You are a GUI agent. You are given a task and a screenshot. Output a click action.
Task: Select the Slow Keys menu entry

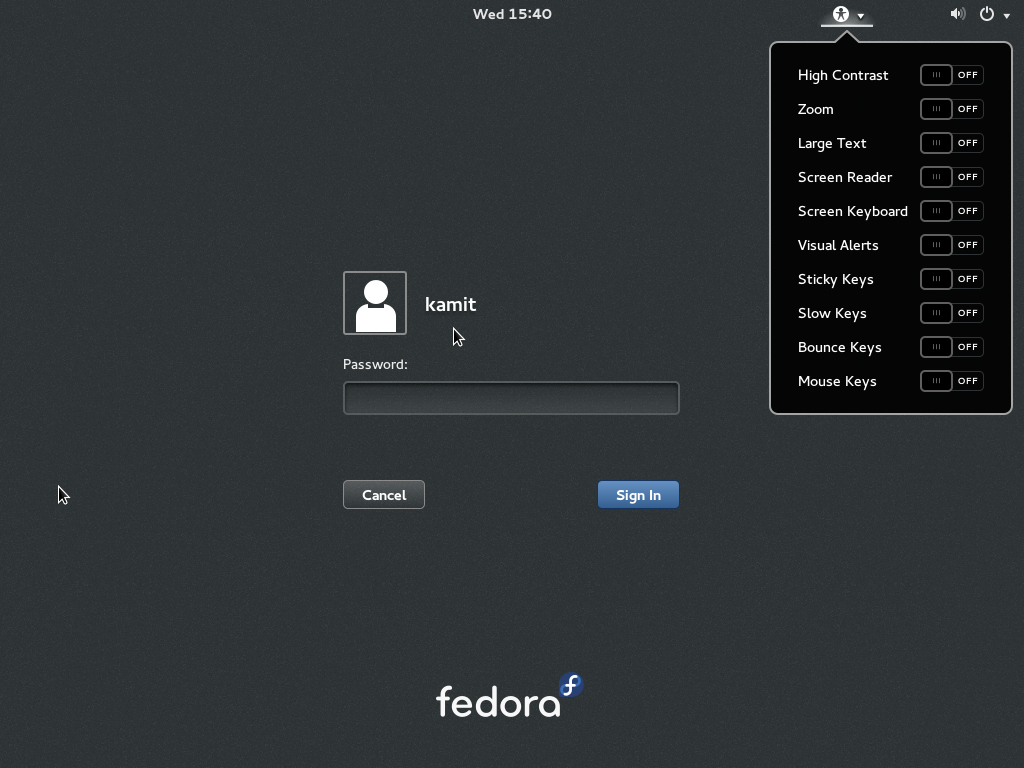coord(832,313)
